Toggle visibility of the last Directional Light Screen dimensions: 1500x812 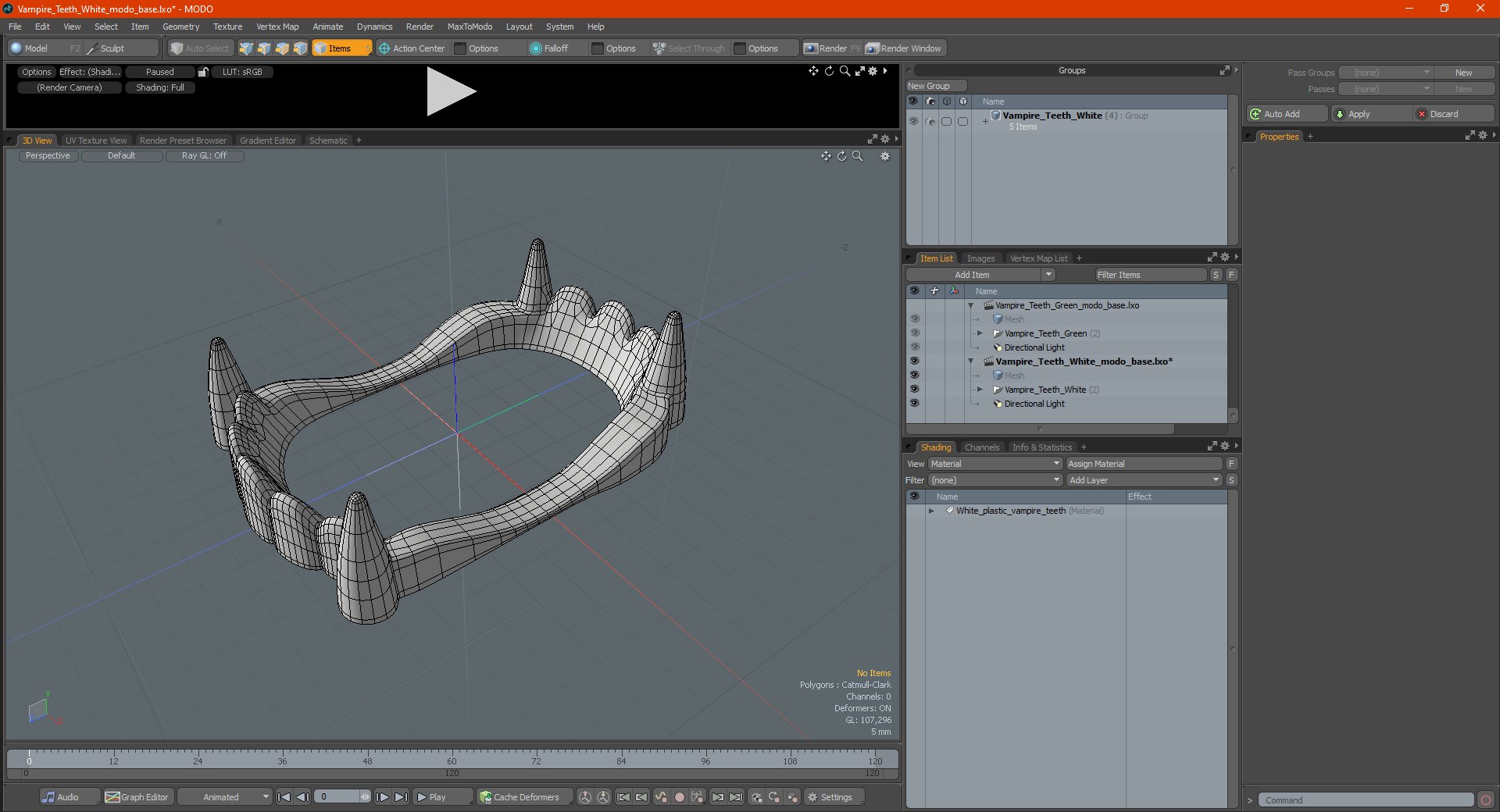915,404
